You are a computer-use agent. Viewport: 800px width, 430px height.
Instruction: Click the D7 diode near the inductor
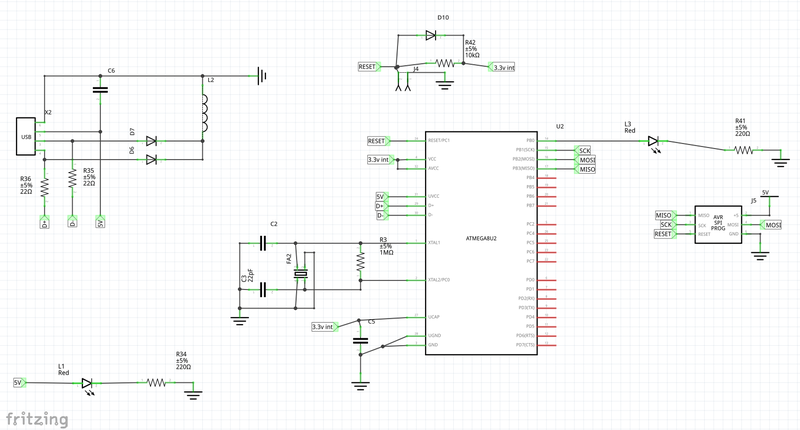point(151,141)
